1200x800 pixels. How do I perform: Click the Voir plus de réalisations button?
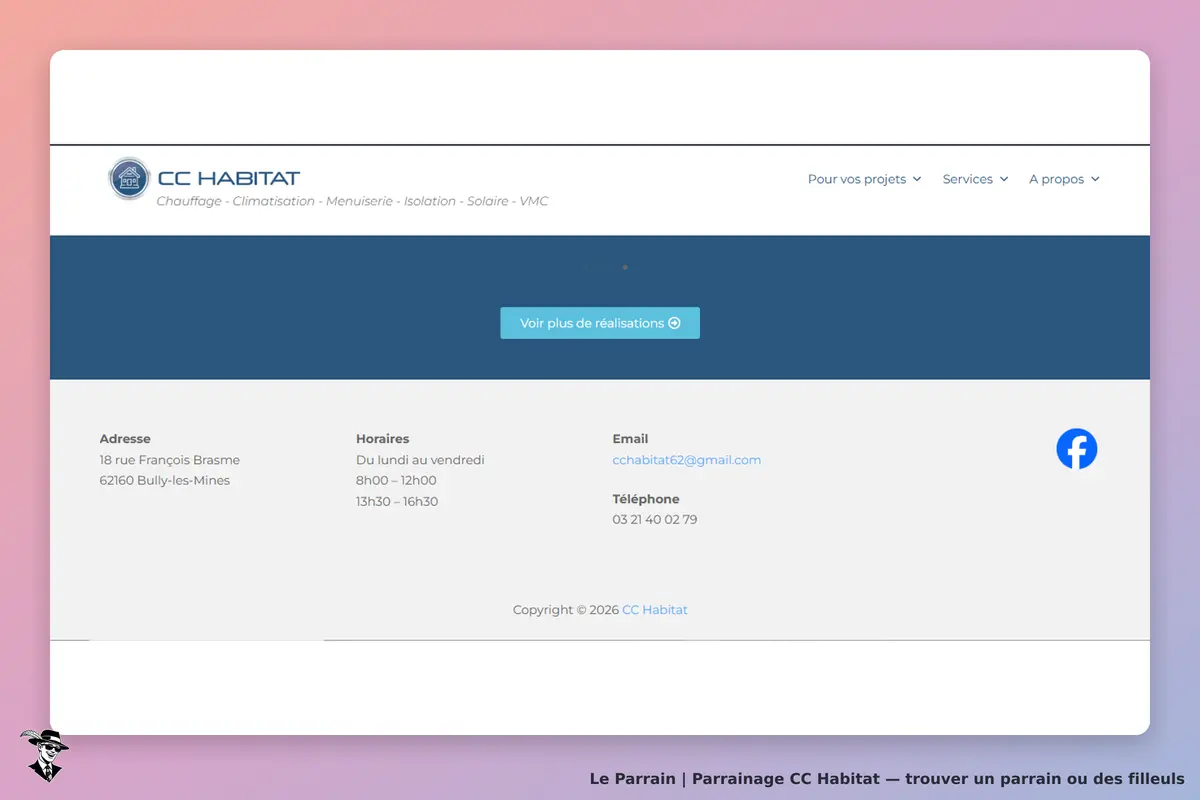(600, 323)
